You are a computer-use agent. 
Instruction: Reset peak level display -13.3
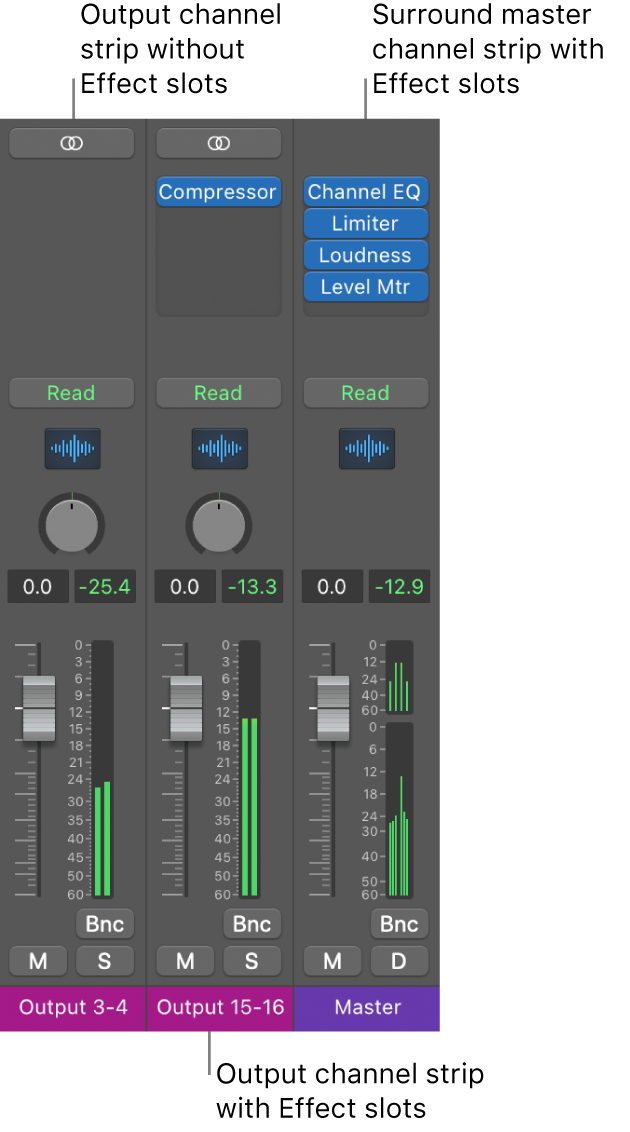252,586
